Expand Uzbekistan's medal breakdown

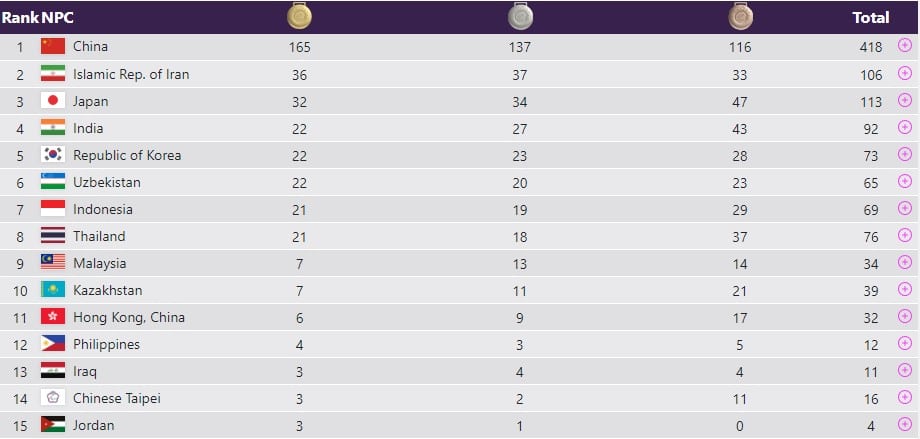905,182
